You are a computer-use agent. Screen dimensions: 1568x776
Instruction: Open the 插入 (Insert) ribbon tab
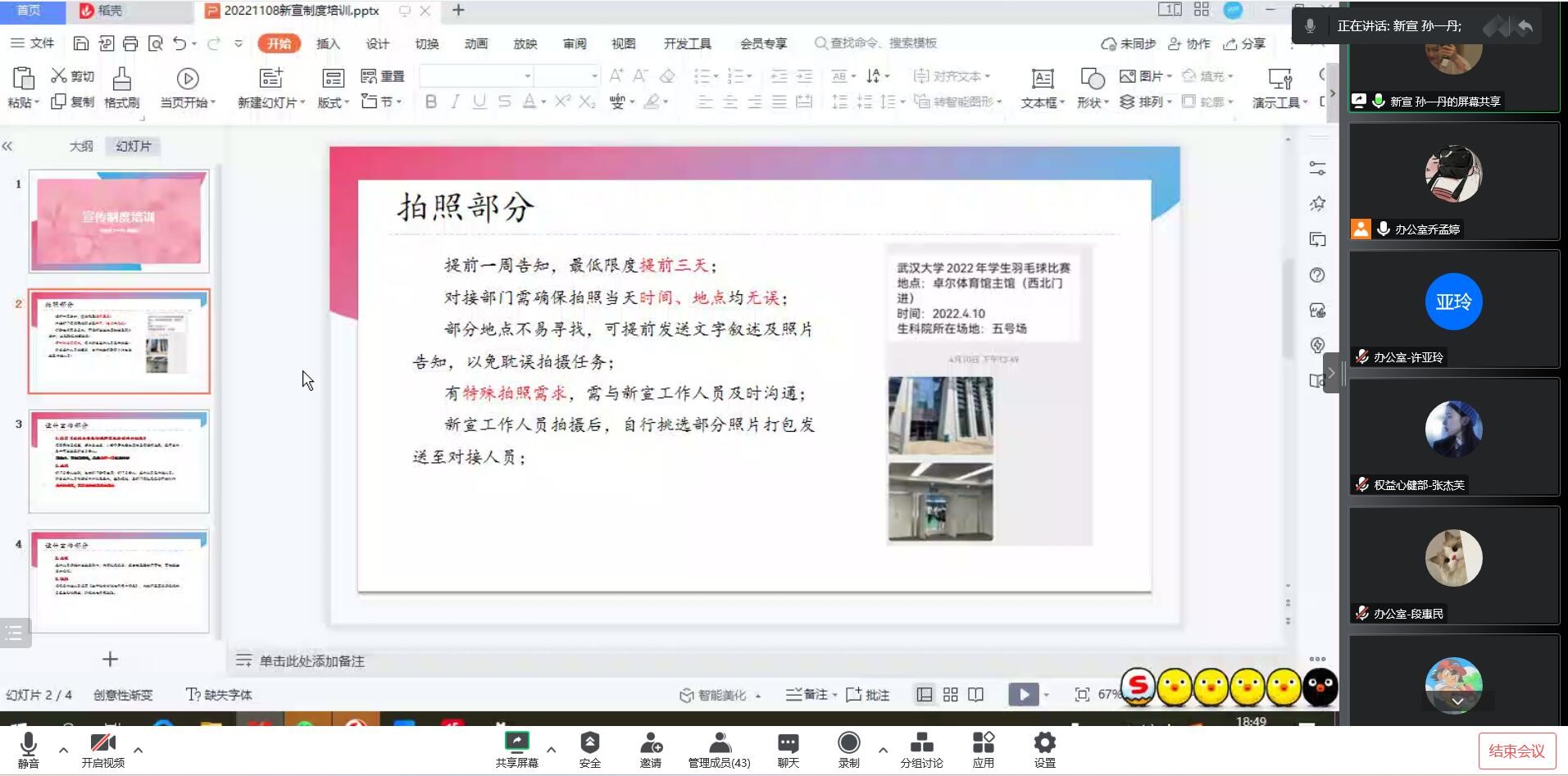pos(328,43)
